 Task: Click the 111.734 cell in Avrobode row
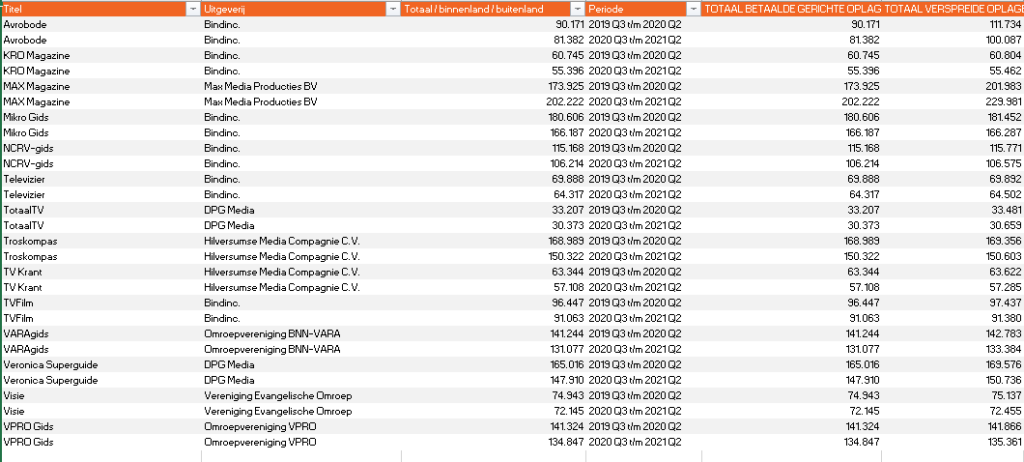coord(953,25)
